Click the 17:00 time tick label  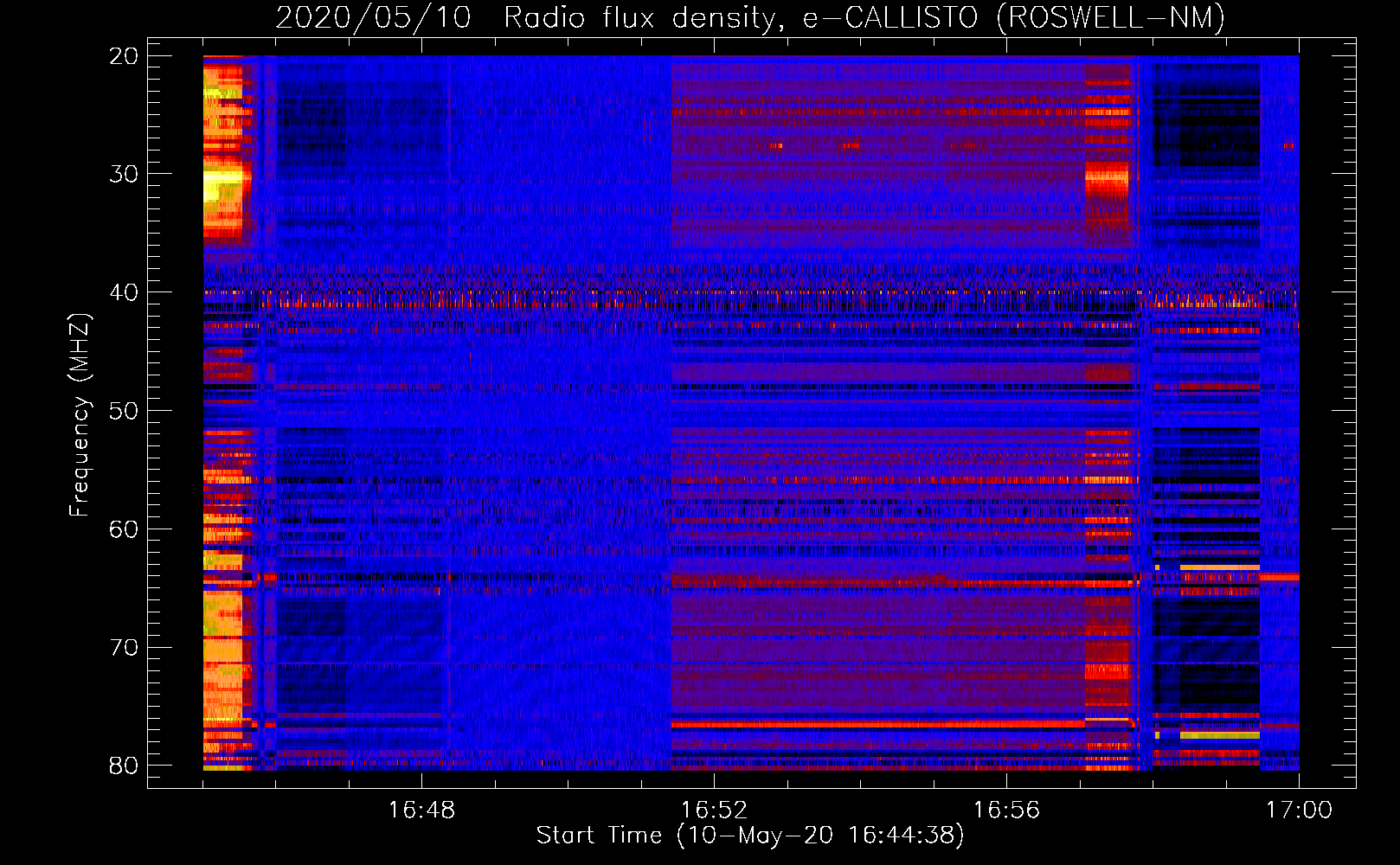(x=1299, y=810)
